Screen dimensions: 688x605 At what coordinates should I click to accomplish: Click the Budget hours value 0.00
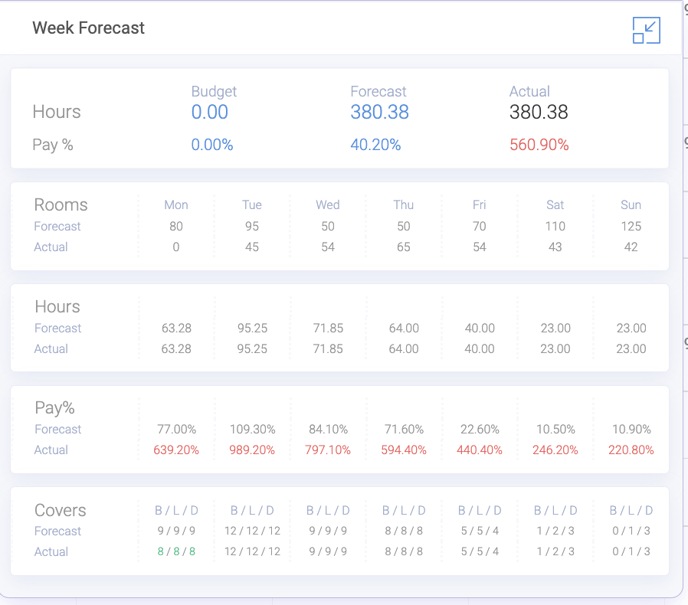210,112
